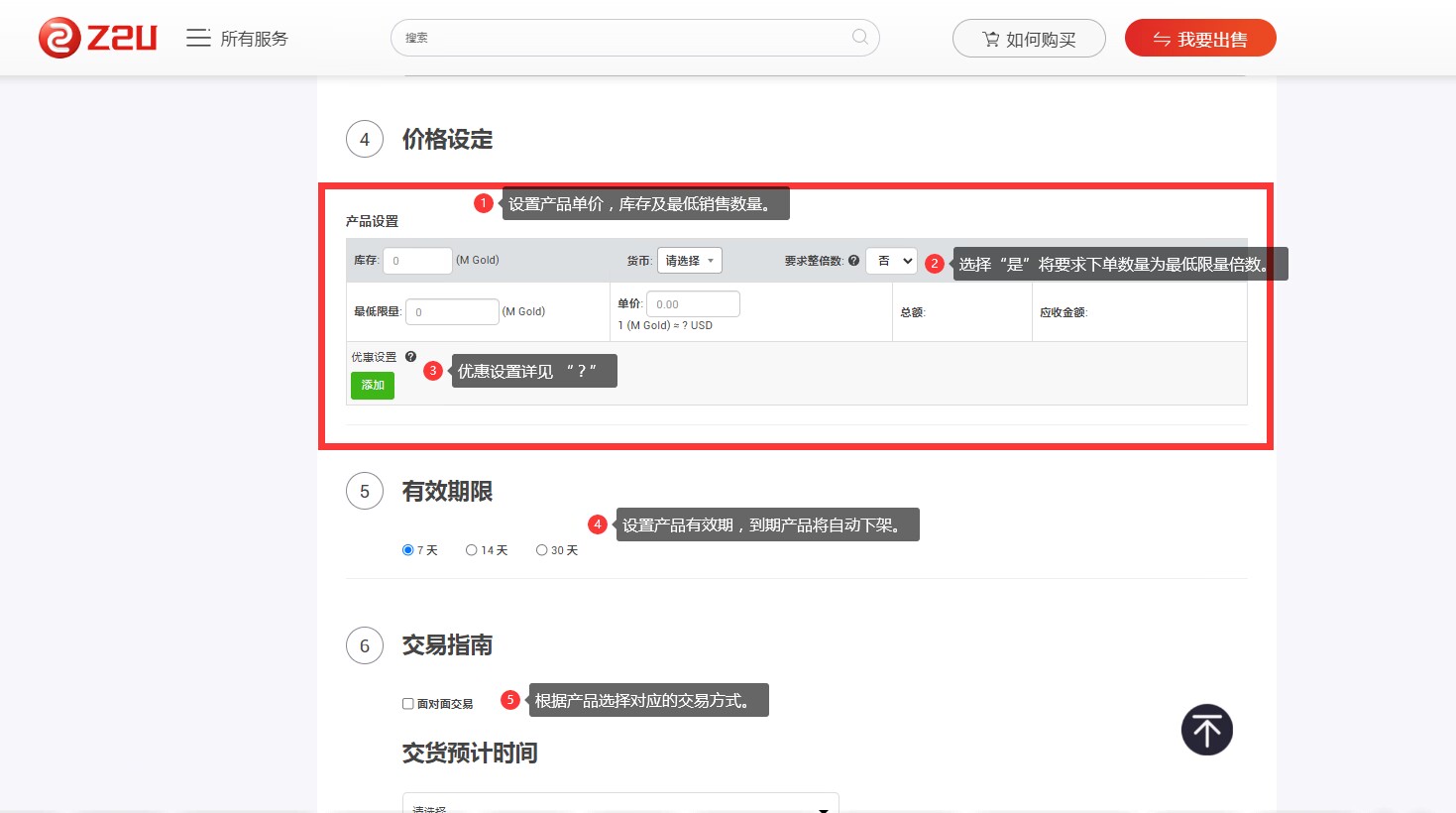Select the 7 天 validity option
The width and height of the screenshot is (1456, 813).
coord(408,550)
